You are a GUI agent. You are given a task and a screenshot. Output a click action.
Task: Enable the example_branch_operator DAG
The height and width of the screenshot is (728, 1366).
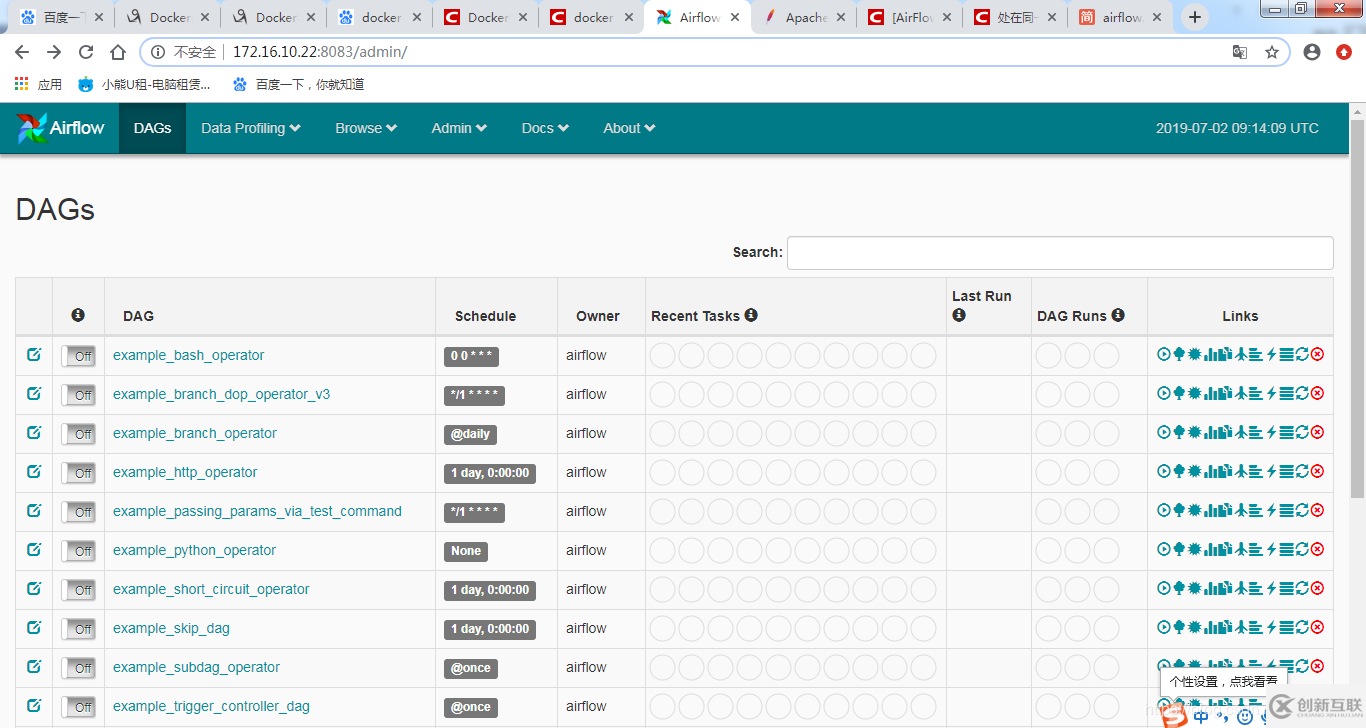click(x=78, y=434)
